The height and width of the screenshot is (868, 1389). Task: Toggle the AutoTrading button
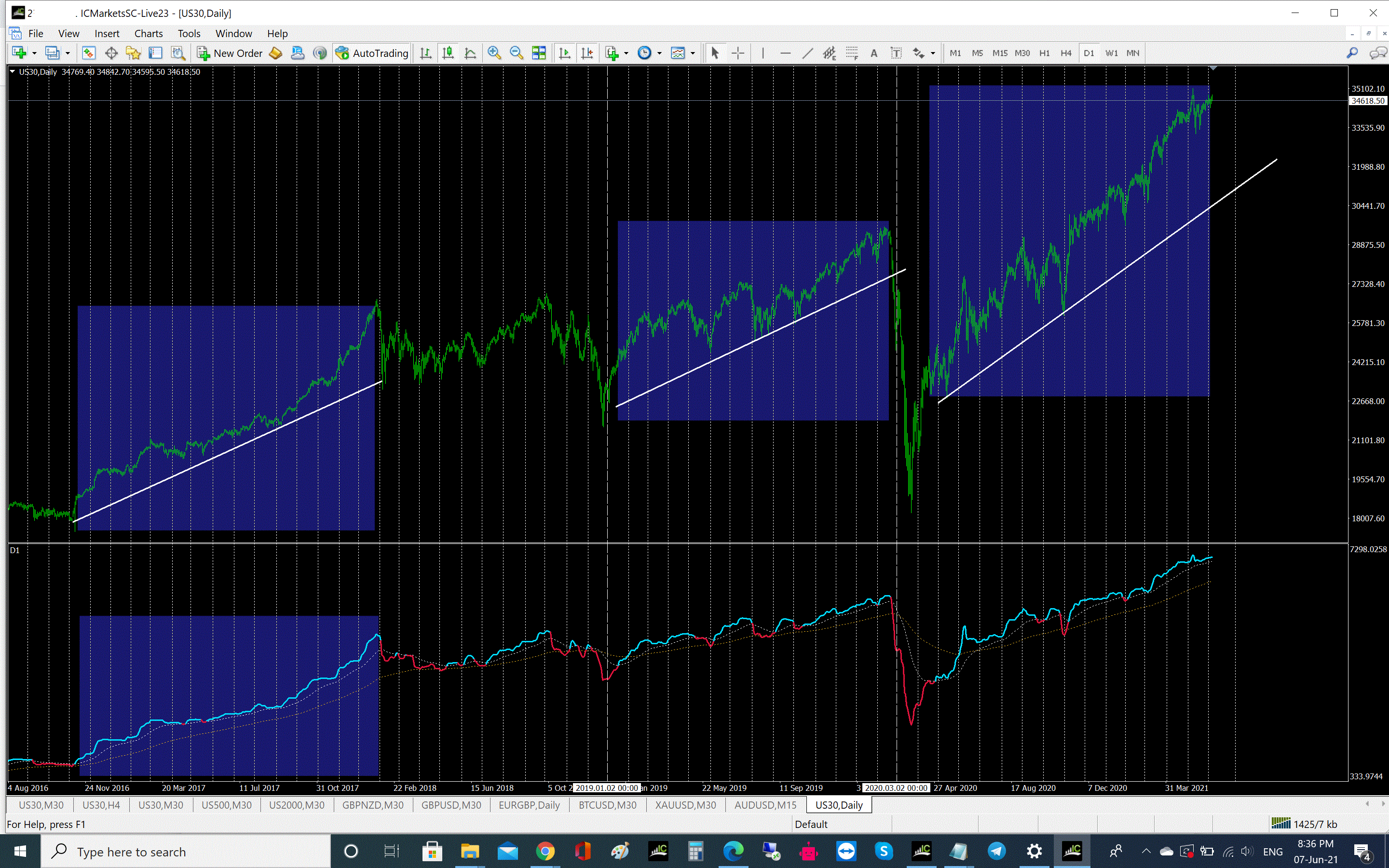[372, 53]
